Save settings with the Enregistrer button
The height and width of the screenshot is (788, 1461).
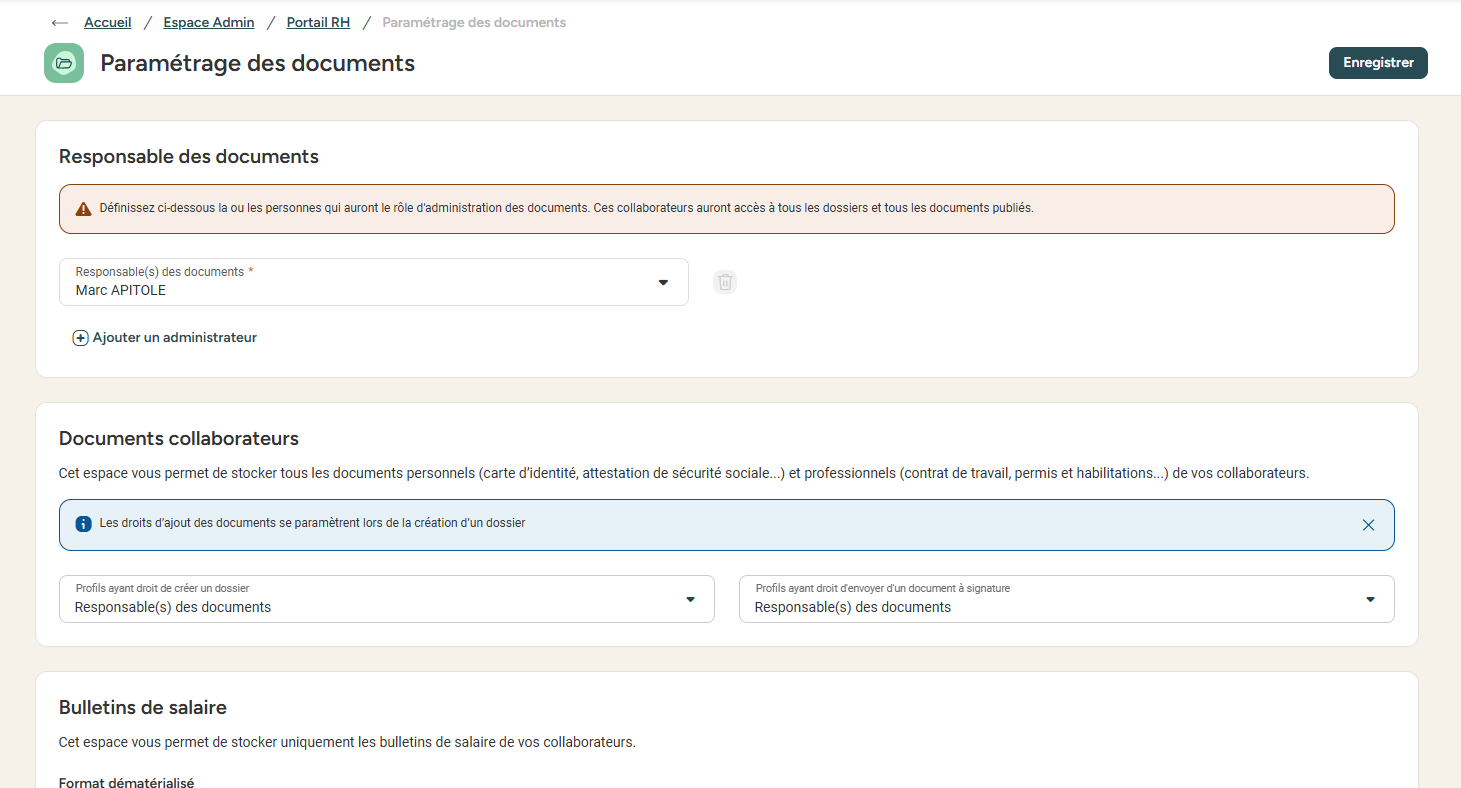coord(1378,63)
